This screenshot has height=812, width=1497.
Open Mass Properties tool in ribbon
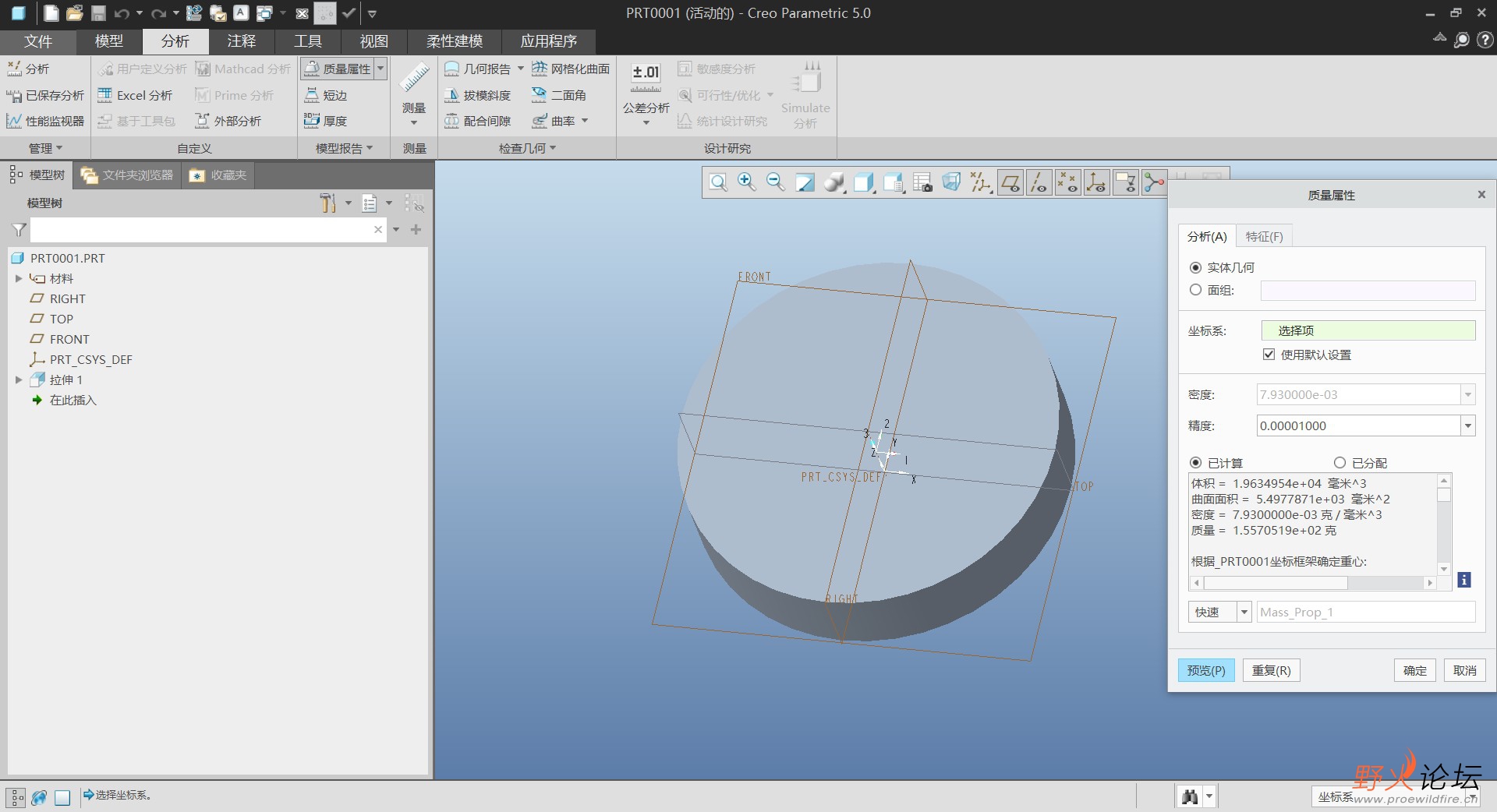338,69
